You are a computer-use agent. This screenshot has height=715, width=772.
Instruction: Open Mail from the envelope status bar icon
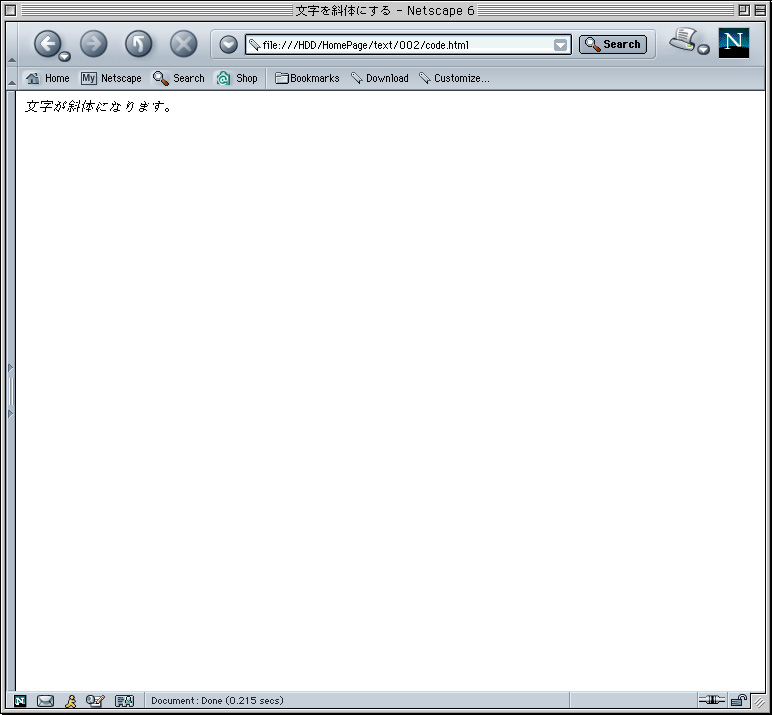pos(45,701)
